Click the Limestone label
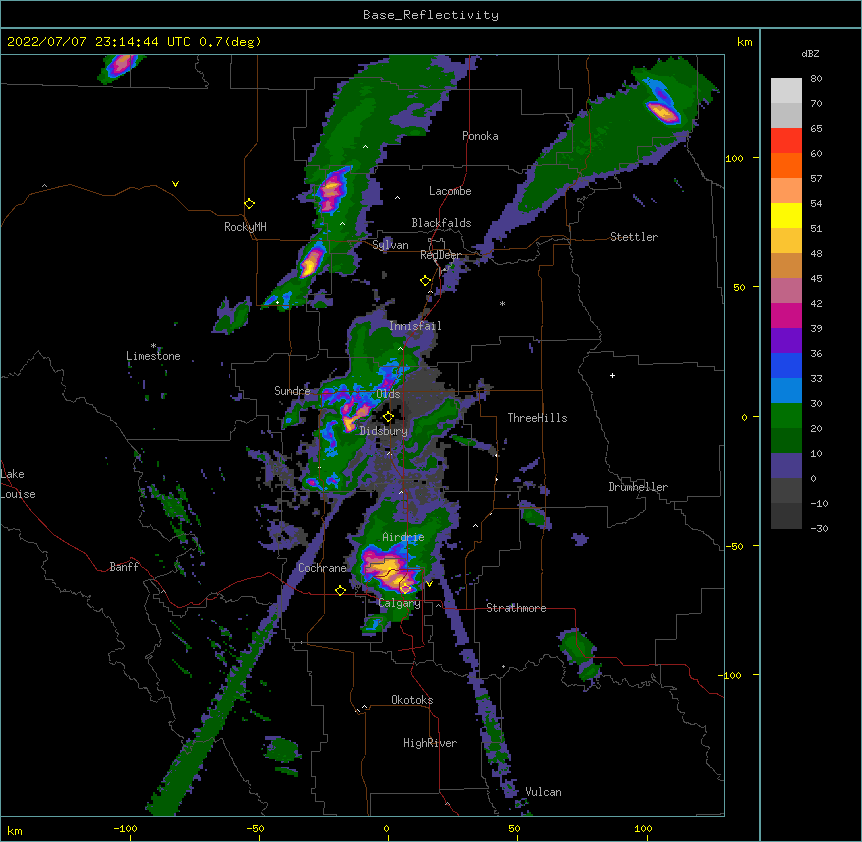The height and width of the screenshot is (842, 862). point(153,356)
